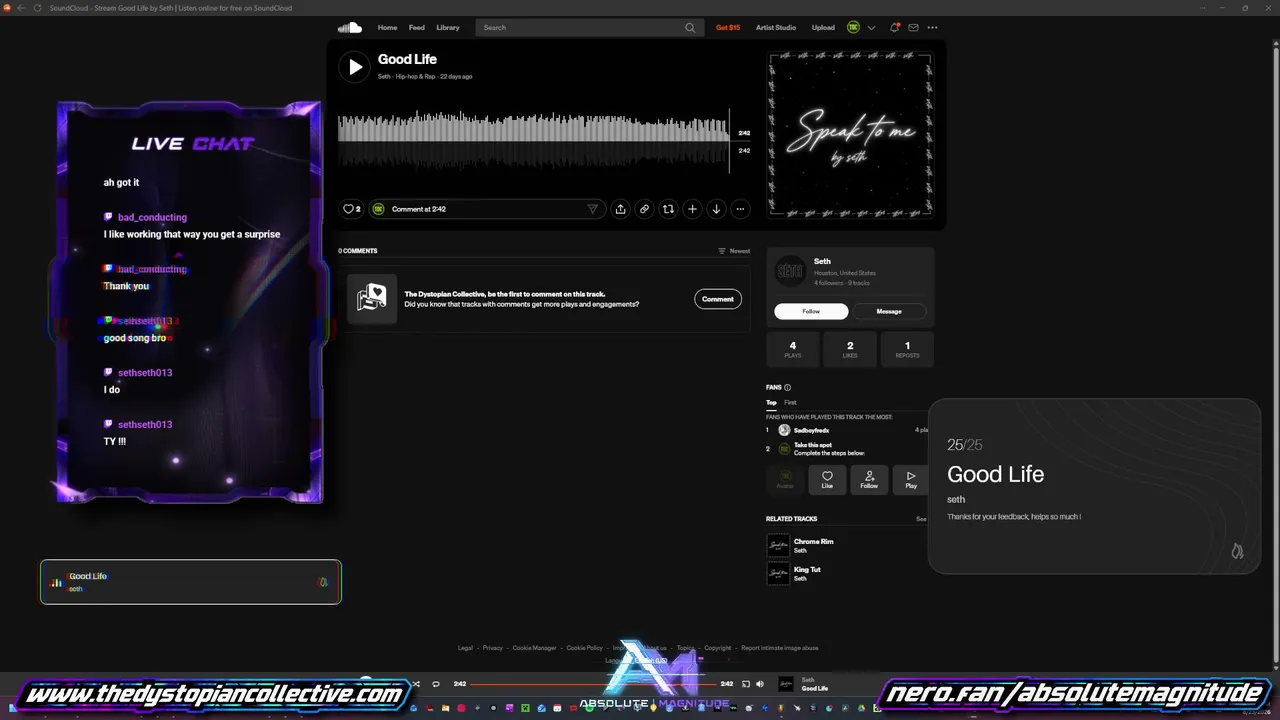The width and height of the screenshot is (1280, 720).
Task: Copy the track link with chain icon
Action: pyautogui.click(x=644, y=209)
